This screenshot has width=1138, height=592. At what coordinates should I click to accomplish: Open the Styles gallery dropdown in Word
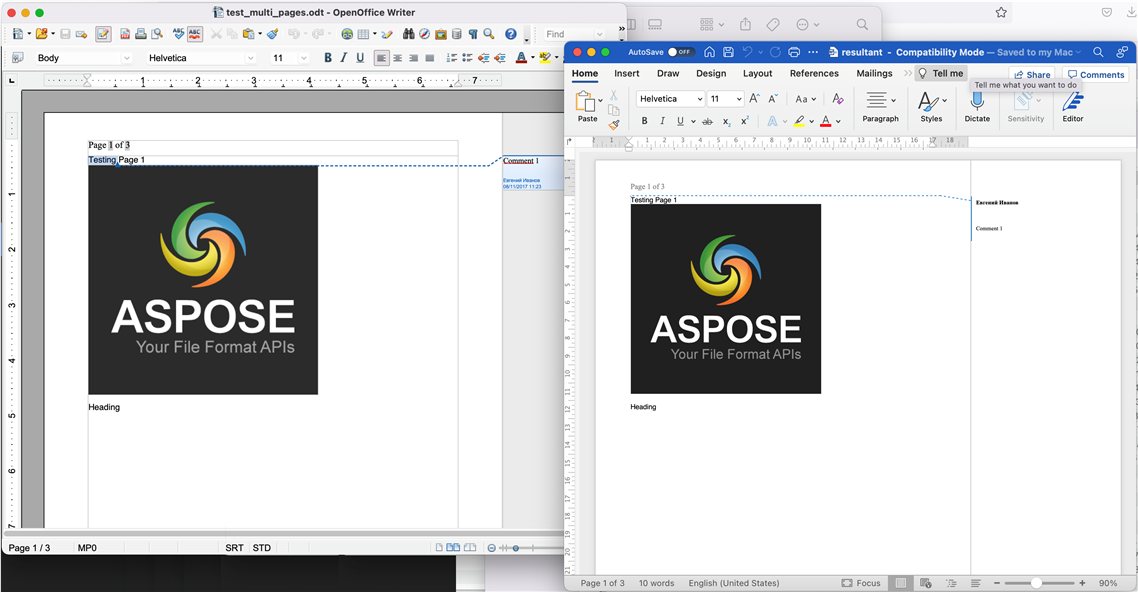[931, 102]
